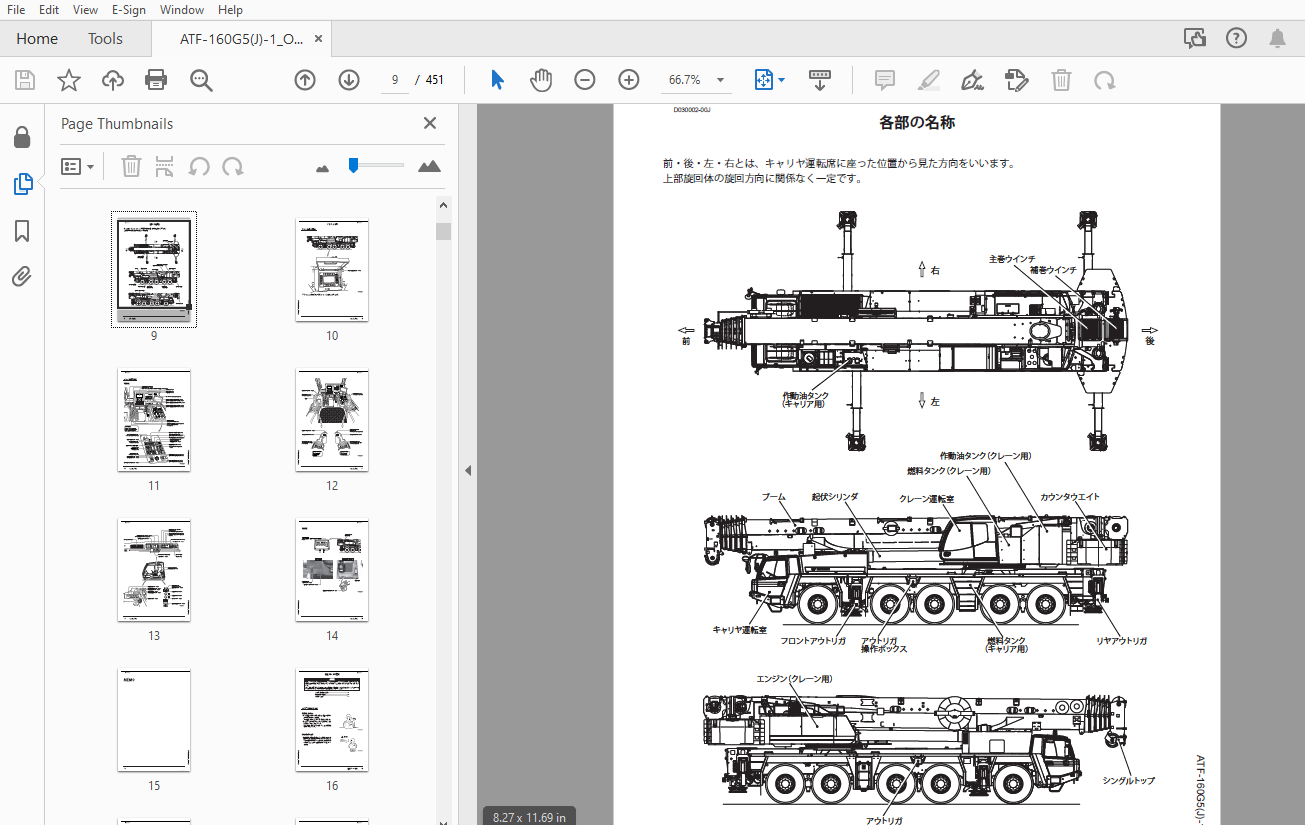Select the ATF-160G5(J)-1 document tab
The image size is (1305, 825).
[x=240, y=39]
